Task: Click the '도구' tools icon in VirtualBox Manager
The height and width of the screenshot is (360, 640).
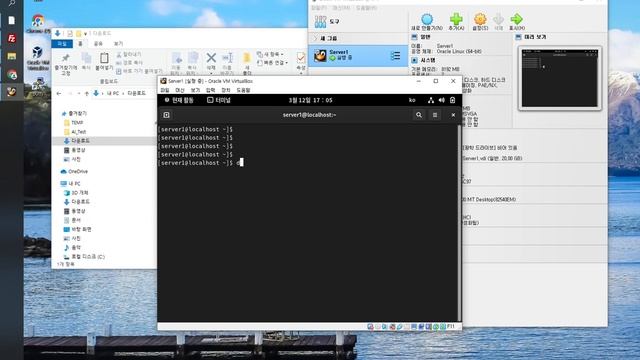Action: point(321,22)
